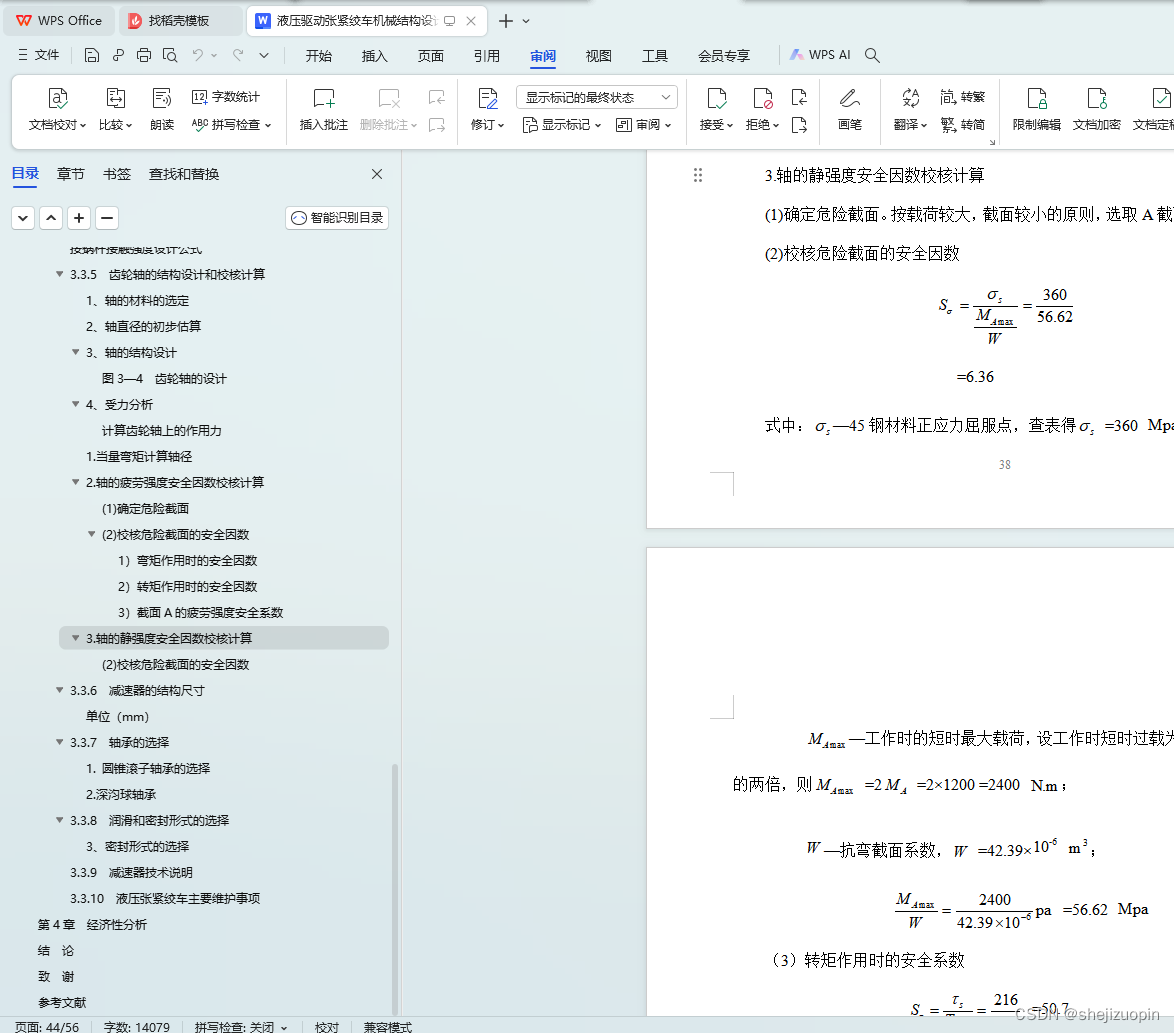Collapse the 4、受力分析 outline node
Image resolution: width=1174 pixels, height=1033 pixels.
[x=76, y=404]
